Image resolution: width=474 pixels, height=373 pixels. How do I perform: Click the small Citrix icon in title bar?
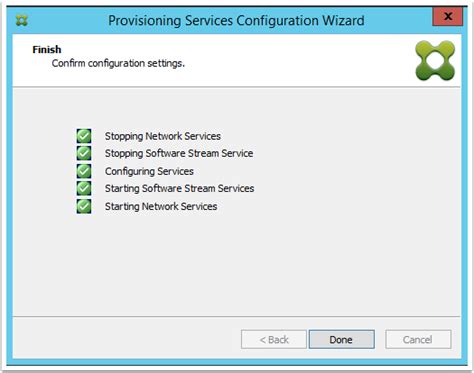pyautogui.click(x=22, y=21)
